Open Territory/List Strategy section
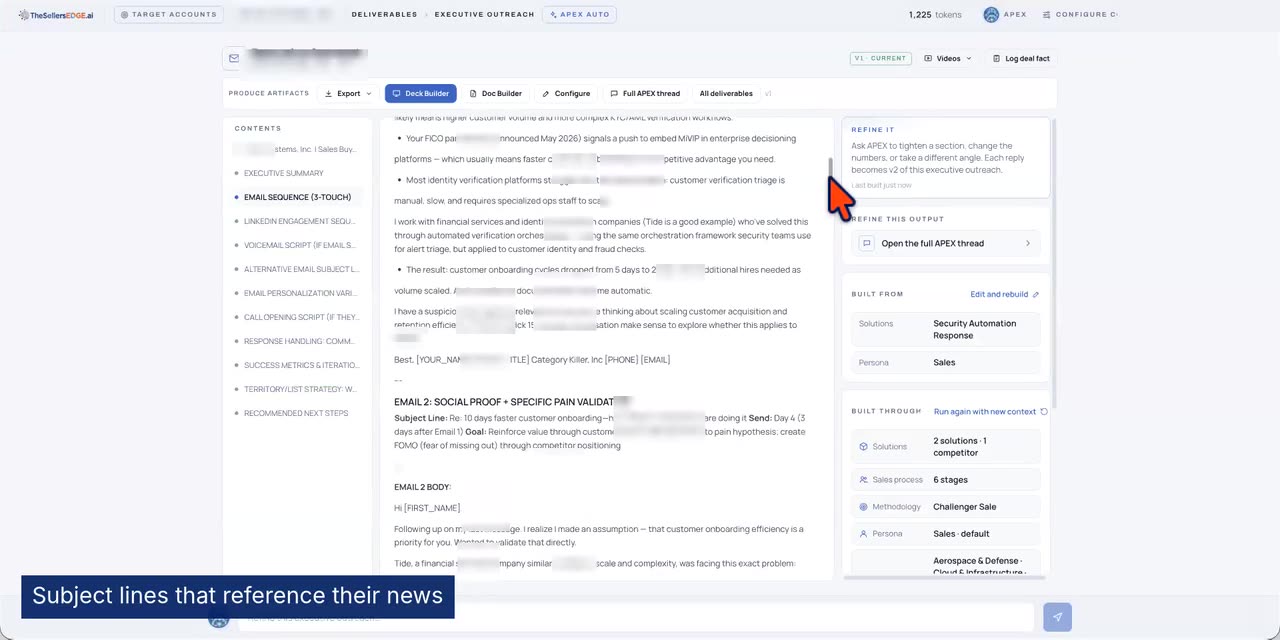1280x640 pixels. [300, 389]
